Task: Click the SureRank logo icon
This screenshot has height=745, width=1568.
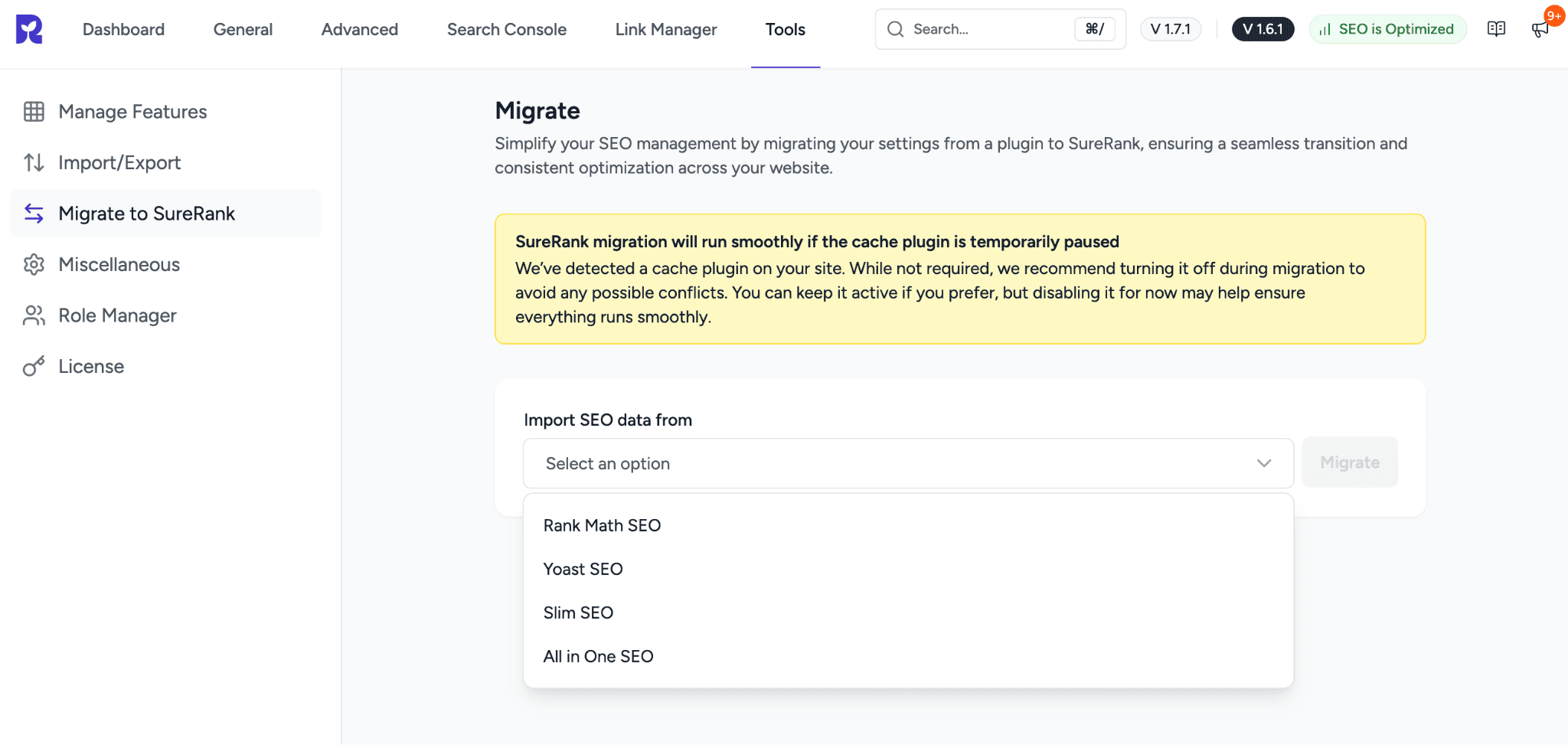Action: 29,29
